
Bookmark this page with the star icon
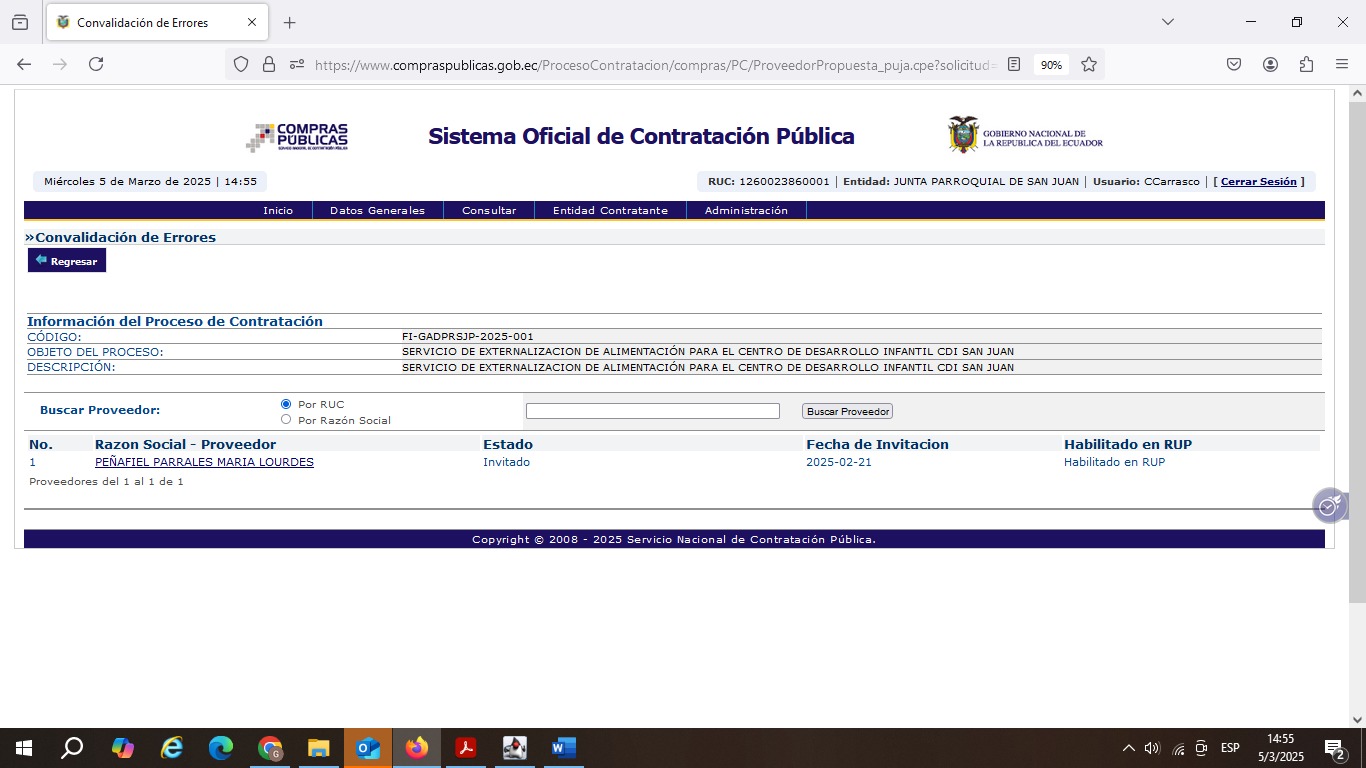pyautogui.click(x=1089, y=64)
